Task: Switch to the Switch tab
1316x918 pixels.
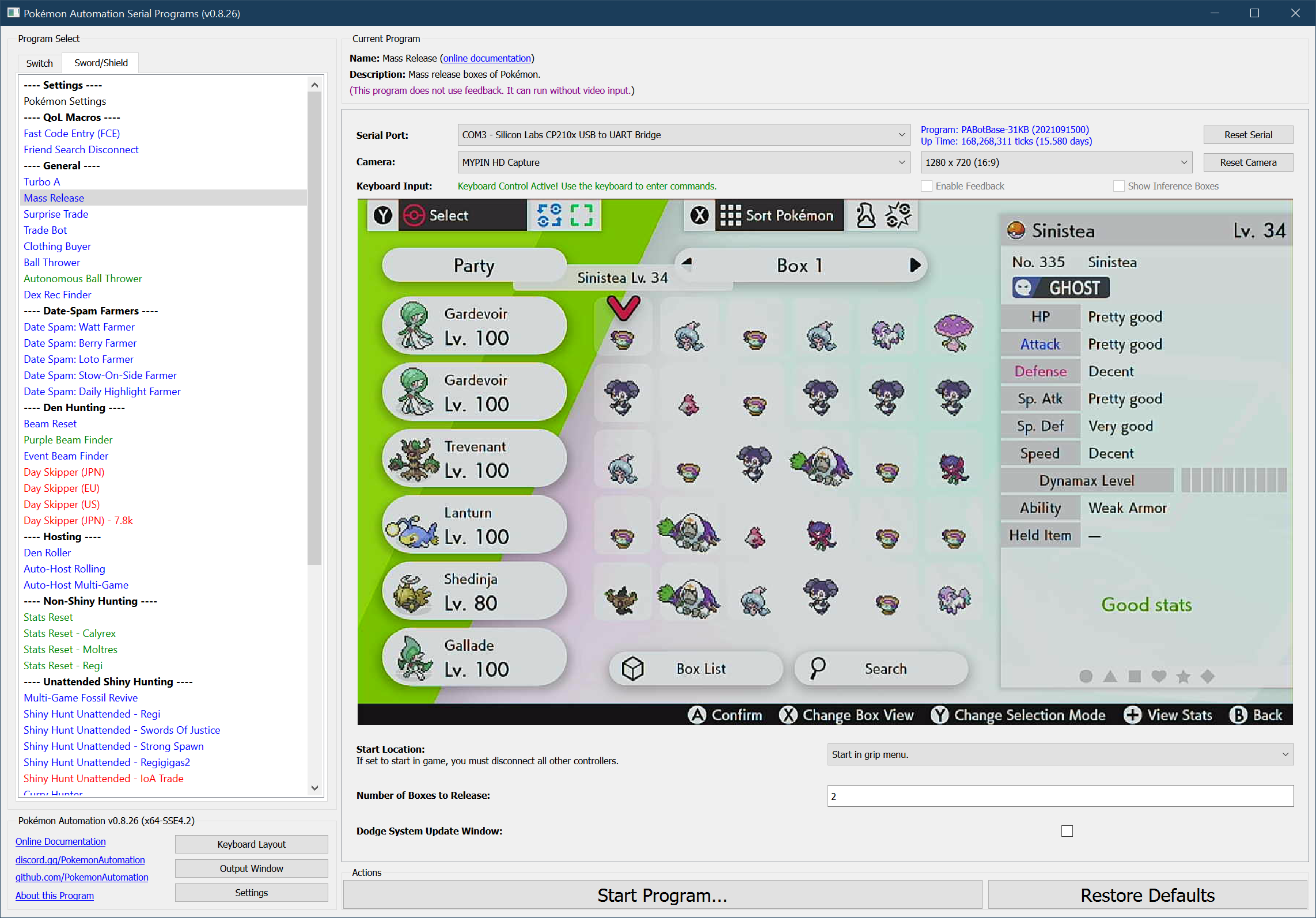Action: pyautogui.click(x=39, y=63)
